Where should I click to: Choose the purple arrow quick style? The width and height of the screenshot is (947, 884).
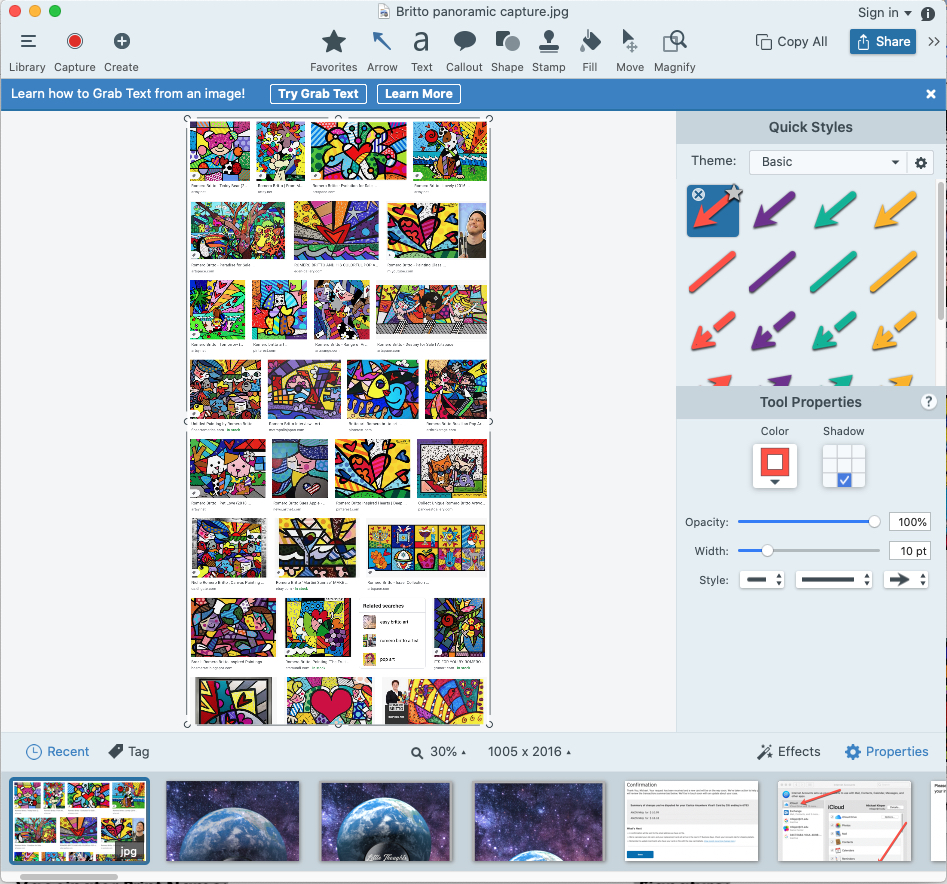coord(774,210)
